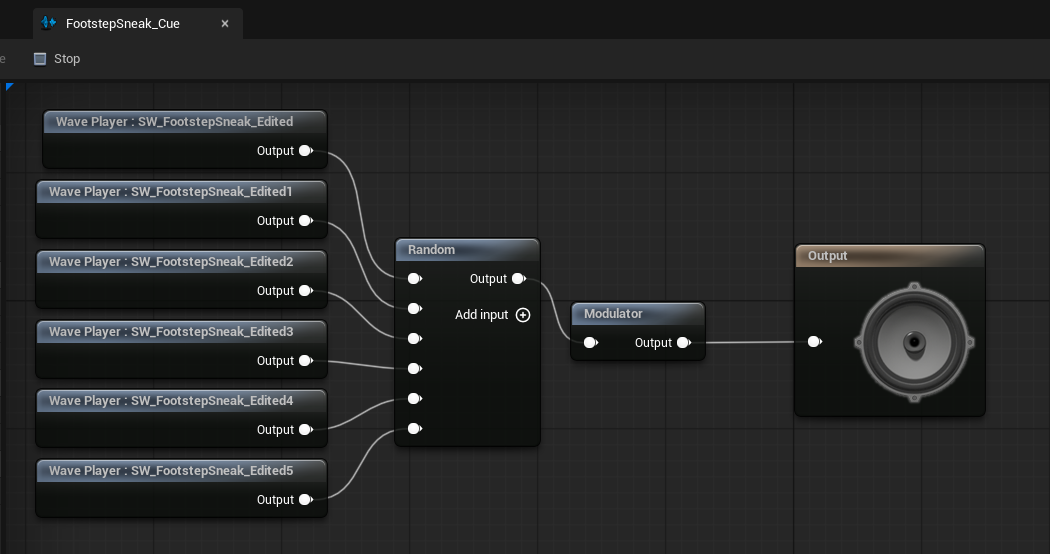
Task: Click the sound cue icon on the FootstepSneak_Cue tab
Action: (x=48, y=23)
